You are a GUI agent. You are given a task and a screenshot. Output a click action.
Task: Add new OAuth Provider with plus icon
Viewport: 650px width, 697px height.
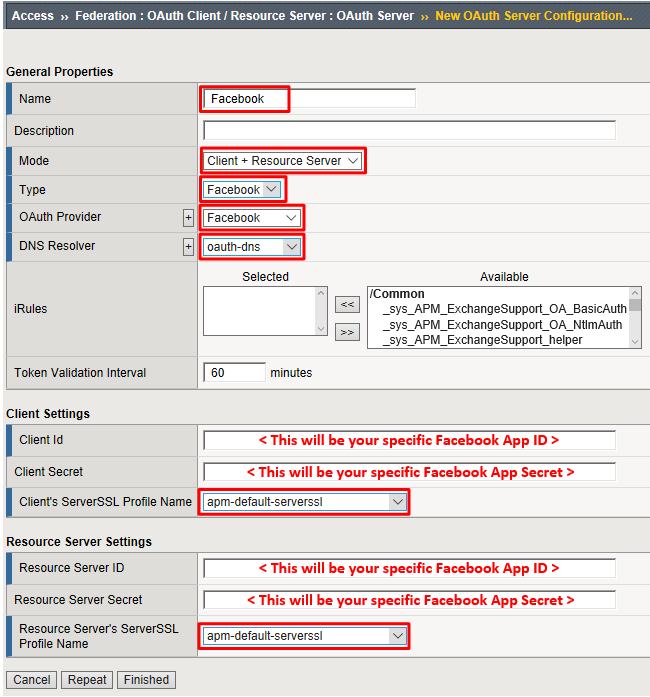coord(189,218)
